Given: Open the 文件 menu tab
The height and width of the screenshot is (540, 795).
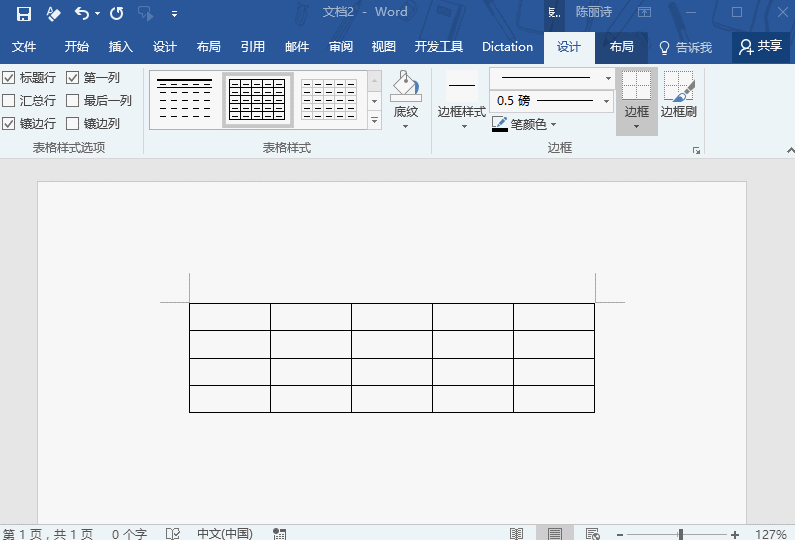Looking at the screenshot, I should tap(24, 47).
